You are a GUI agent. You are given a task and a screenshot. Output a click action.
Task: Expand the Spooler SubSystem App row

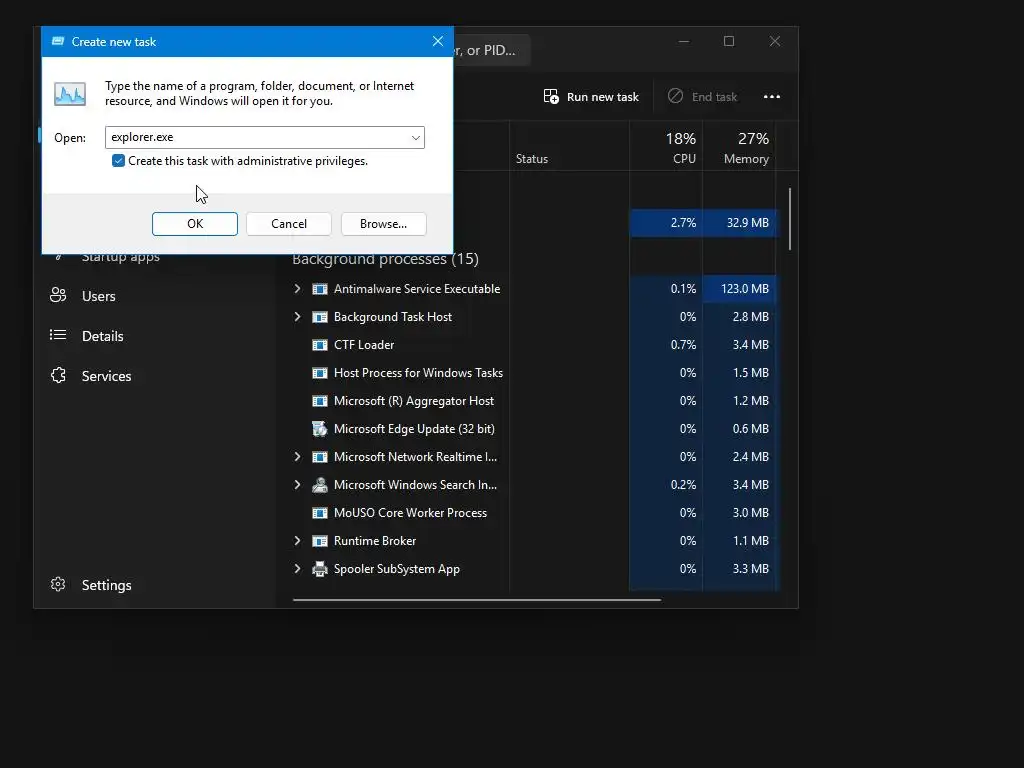point(297,569)
